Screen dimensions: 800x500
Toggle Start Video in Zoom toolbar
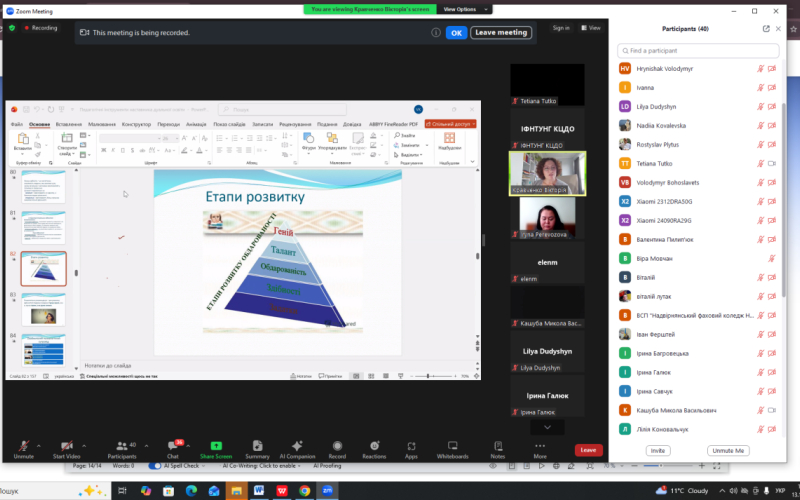point(66,449)
